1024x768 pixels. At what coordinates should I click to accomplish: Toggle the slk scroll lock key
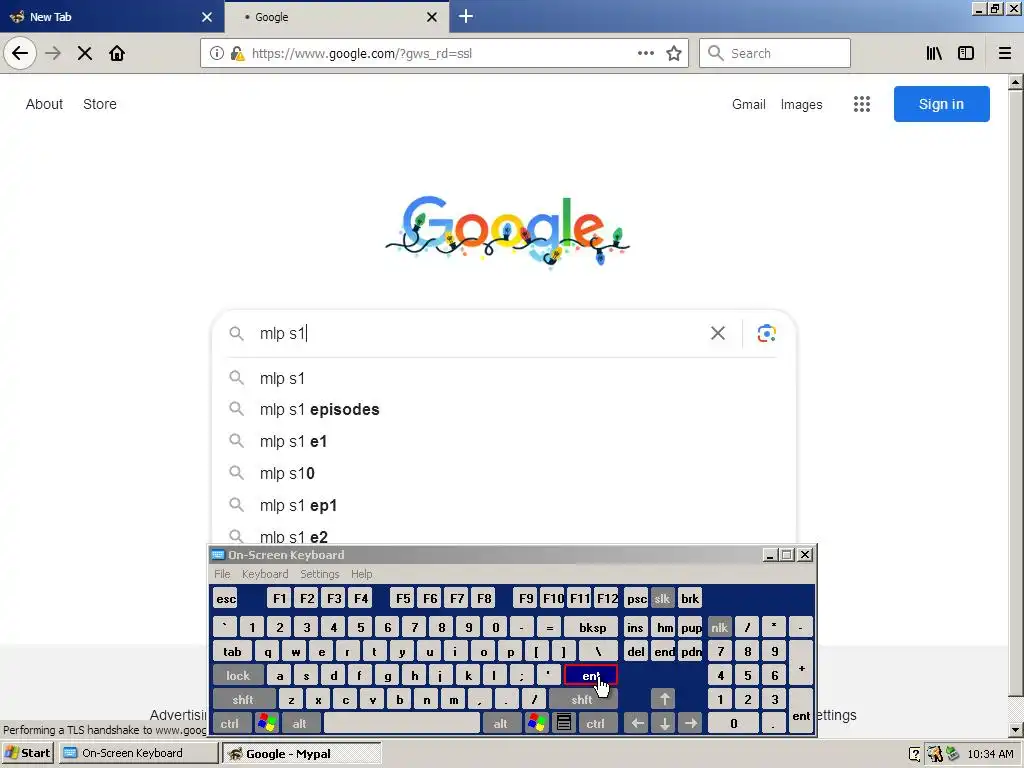point(662,598)
